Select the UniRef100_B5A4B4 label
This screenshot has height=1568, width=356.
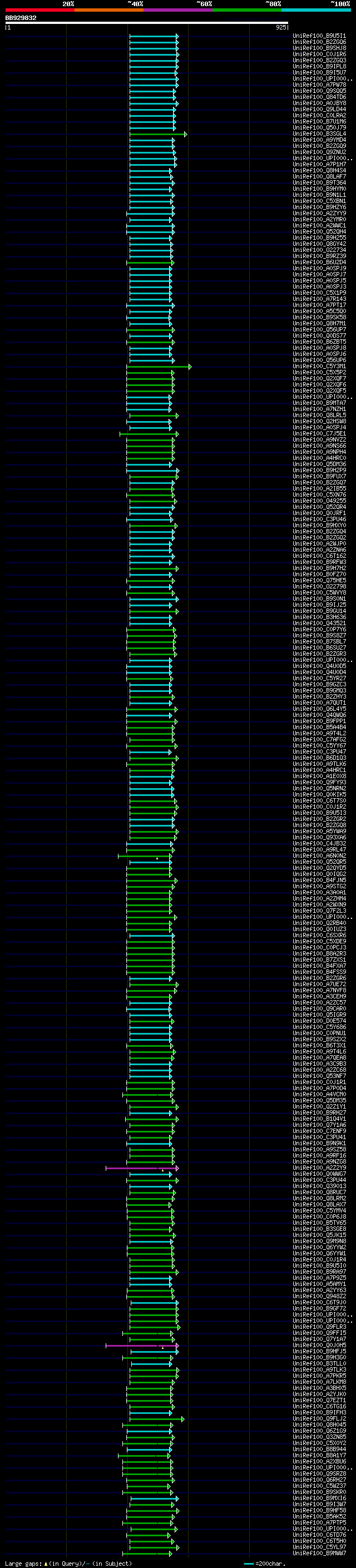click(319, 728)
